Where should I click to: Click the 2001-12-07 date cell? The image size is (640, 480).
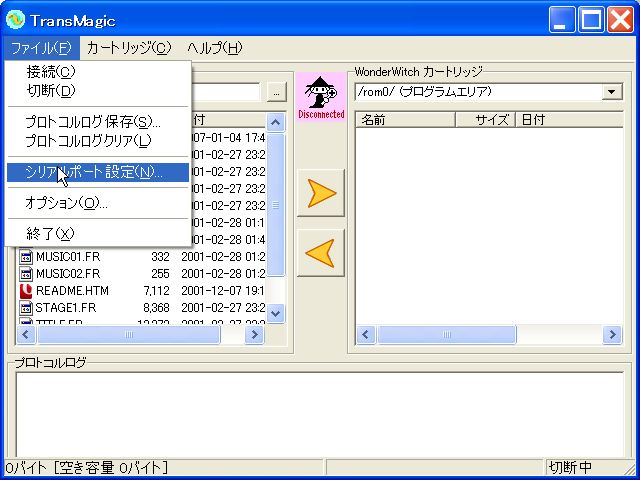click(x=223, y=291)
